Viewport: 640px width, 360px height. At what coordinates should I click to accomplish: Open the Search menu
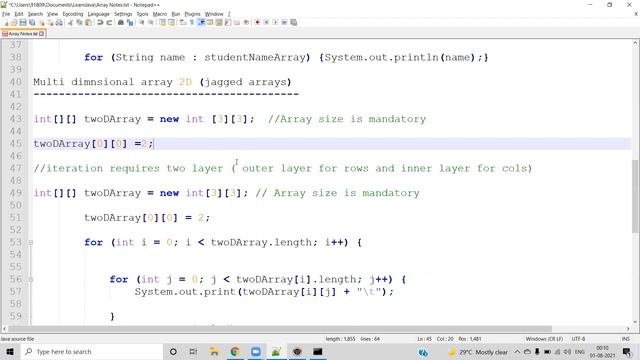coord(35,14)
